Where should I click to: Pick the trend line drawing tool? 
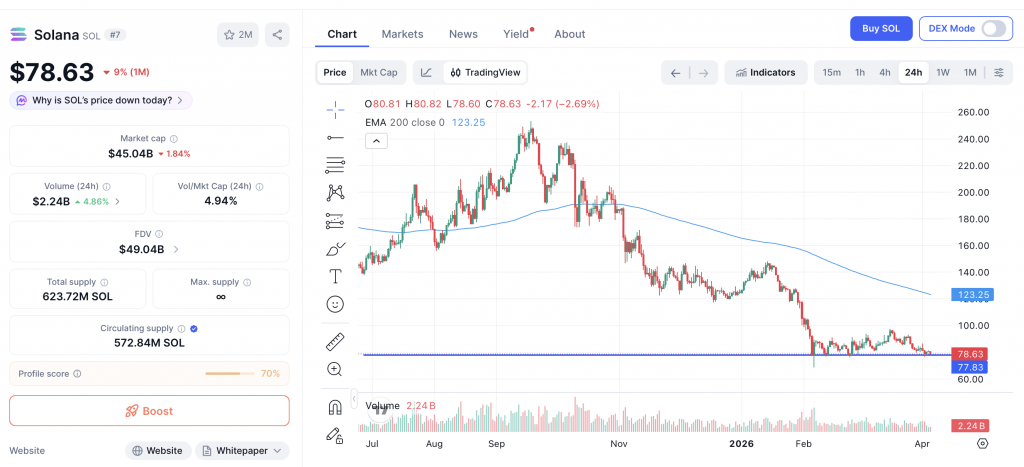(x=335, y=137)
